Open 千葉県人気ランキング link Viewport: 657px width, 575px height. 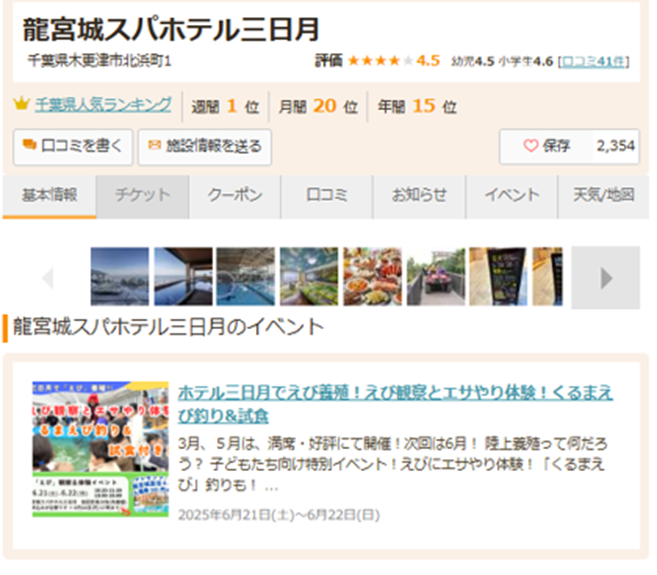point(103,105)
